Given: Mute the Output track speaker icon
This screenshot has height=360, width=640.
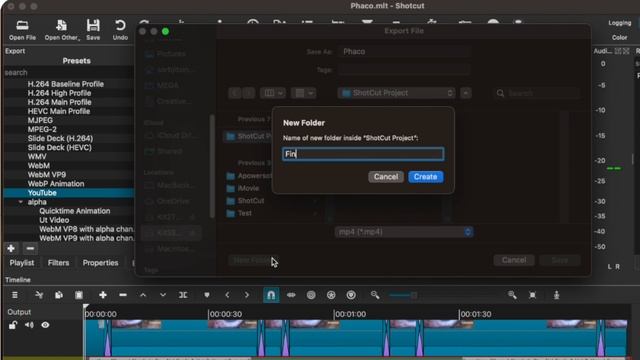Looking at the screenshot, I should point(29,325).
